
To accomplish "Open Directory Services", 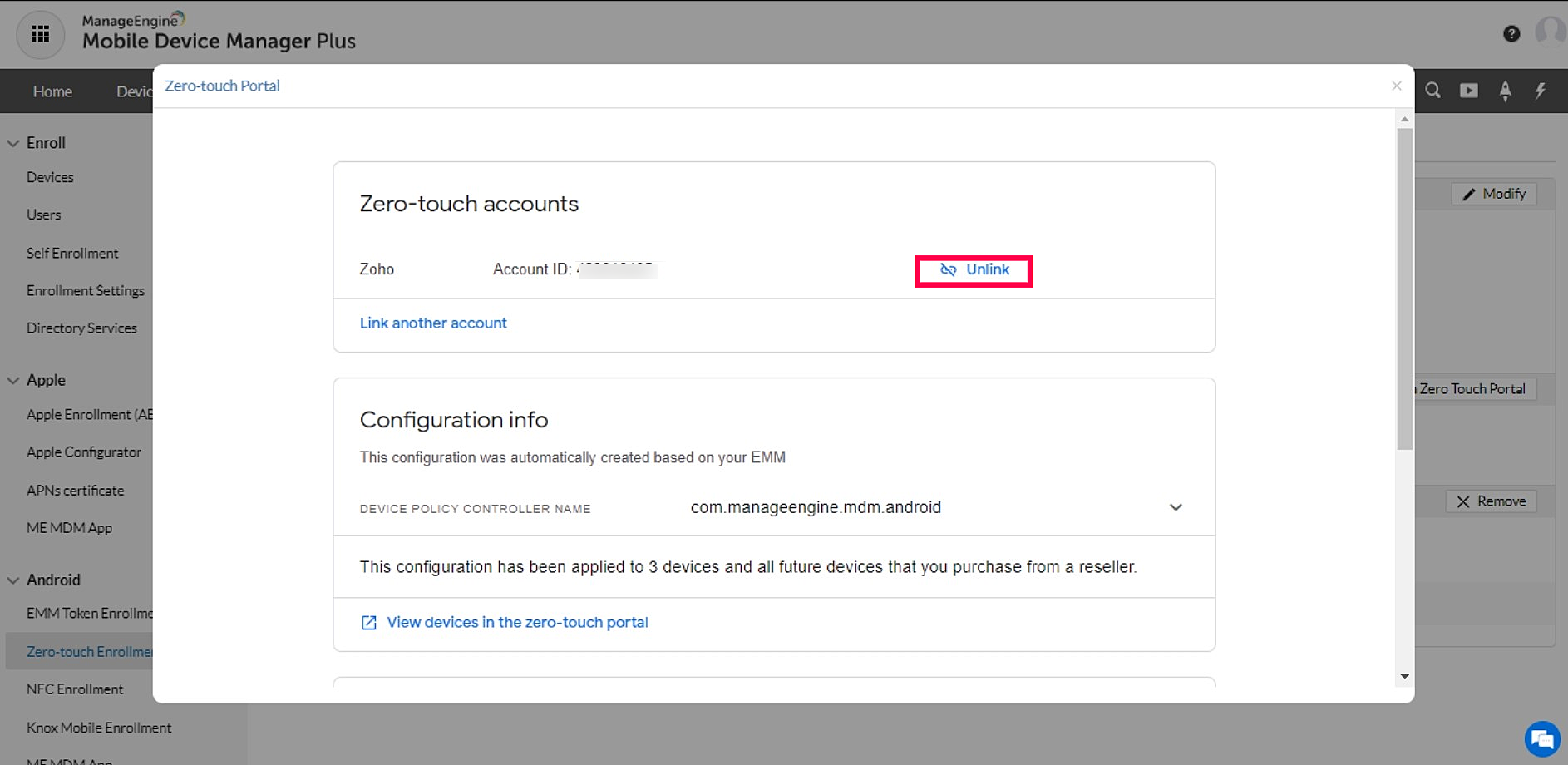I will (x=81, y=328).
